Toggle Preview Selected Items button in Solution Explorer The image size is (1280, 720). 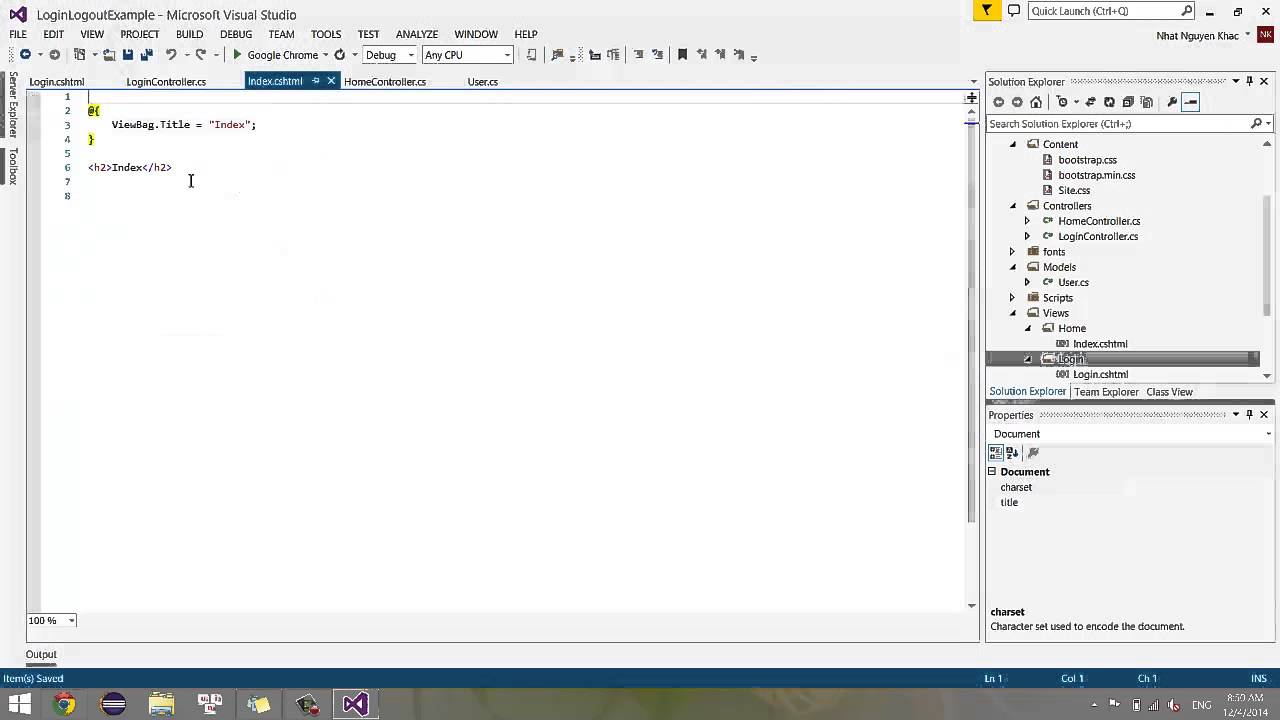(1190, 102)
